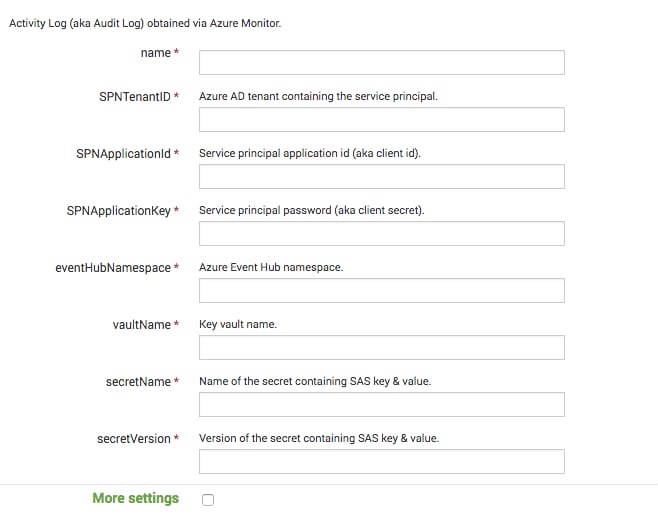Image resolution: width=658 pixels, height=530 pixels.
Task: Activate the SPNApplicationKey password field
Action: [381, 233]
